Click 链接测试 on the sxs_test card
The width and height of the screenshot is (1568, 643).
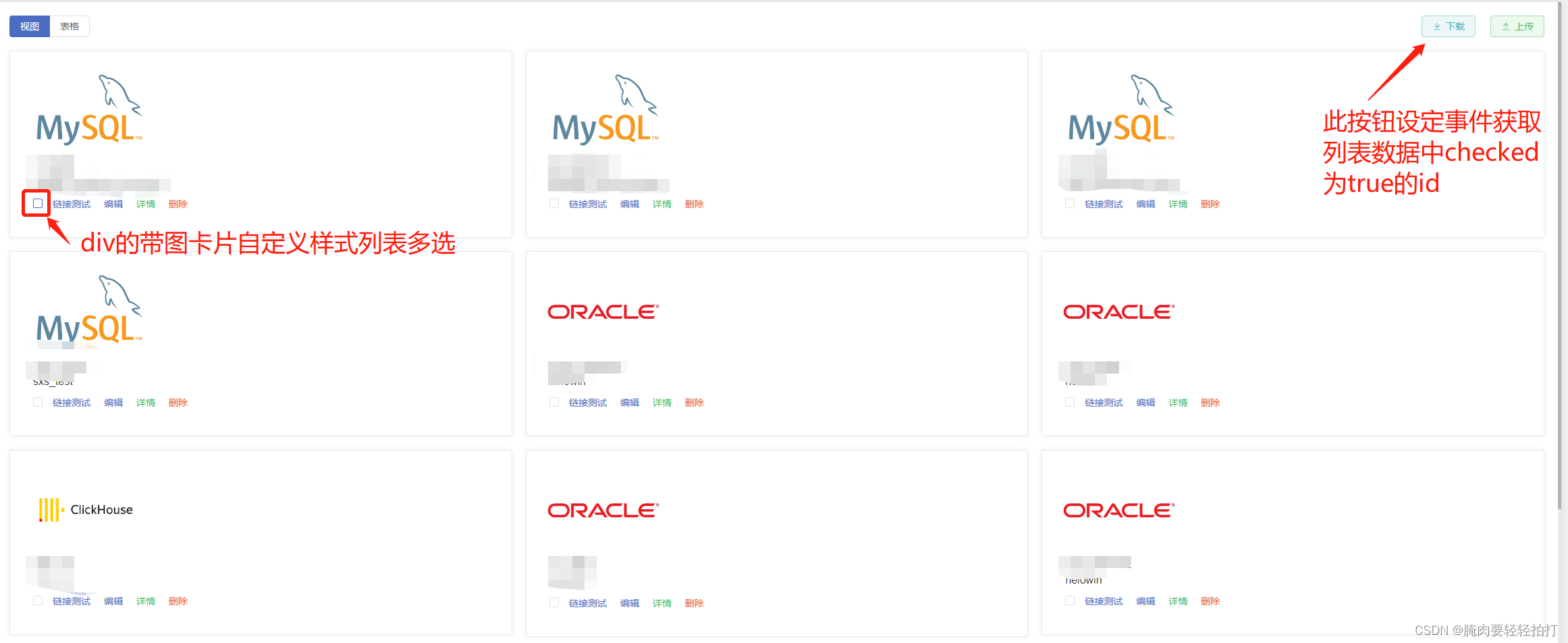tap(70, 402)
